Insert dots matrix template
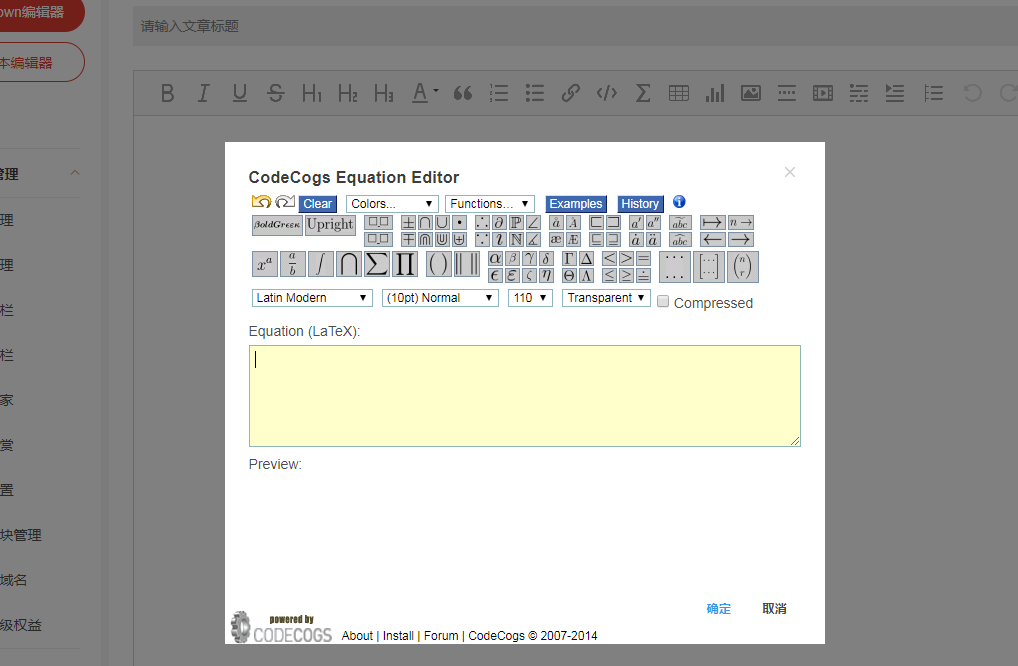1018x666 pixels. pyautogui.click(x=675, y=267)
